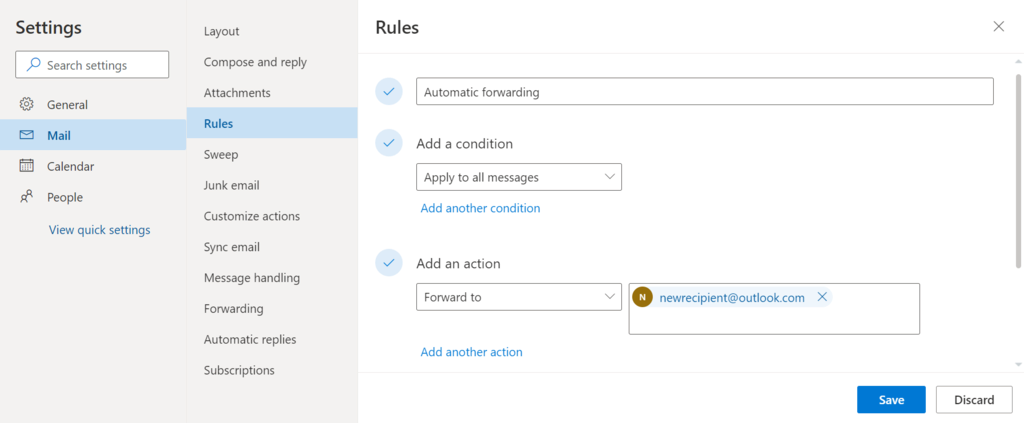
Task: Click the General gear icon
Action: pos(27,104)
